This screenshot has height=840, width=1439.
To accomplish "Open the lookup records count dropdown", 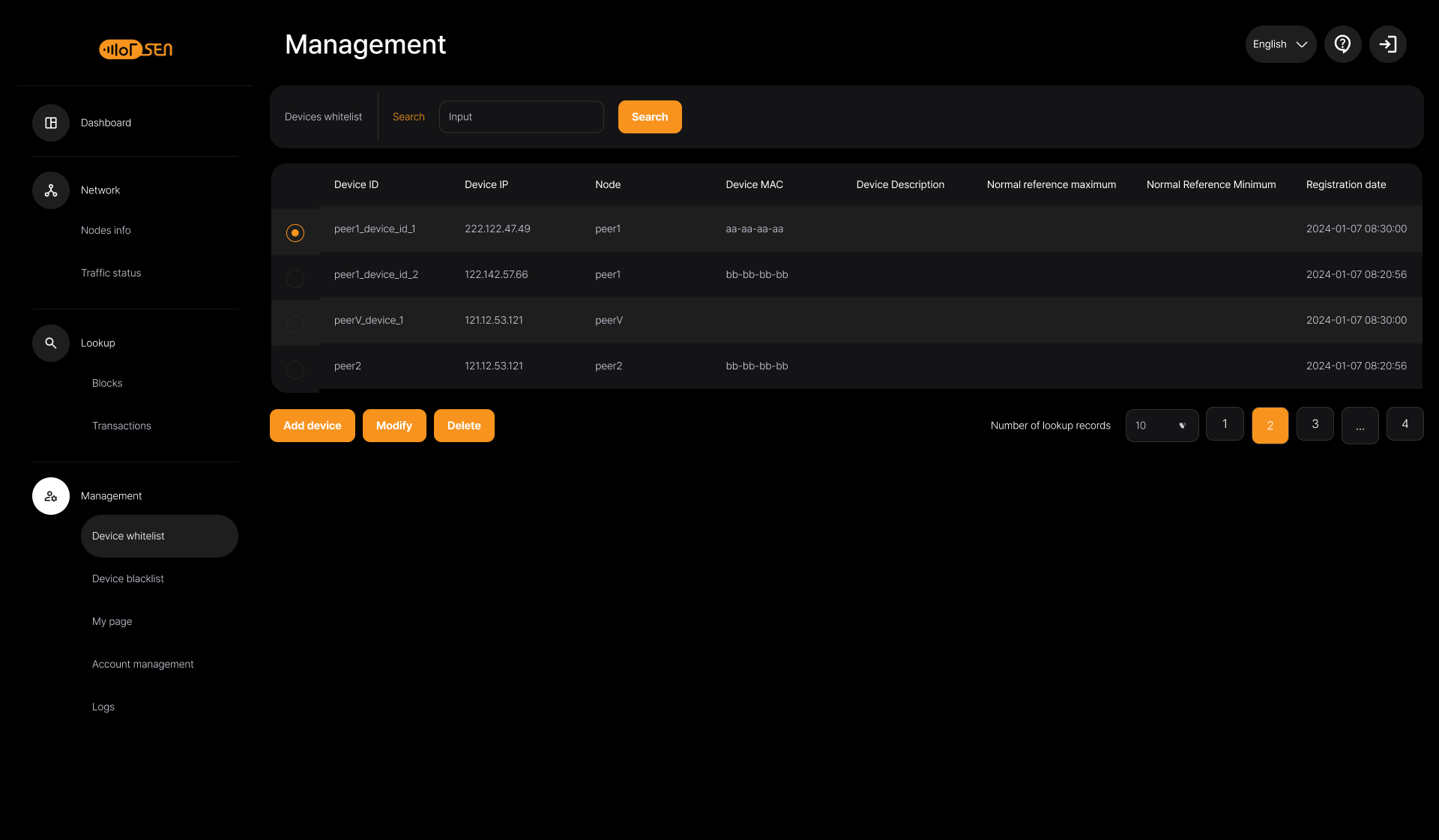I will pyautogui.click(x=1162, y=426).
